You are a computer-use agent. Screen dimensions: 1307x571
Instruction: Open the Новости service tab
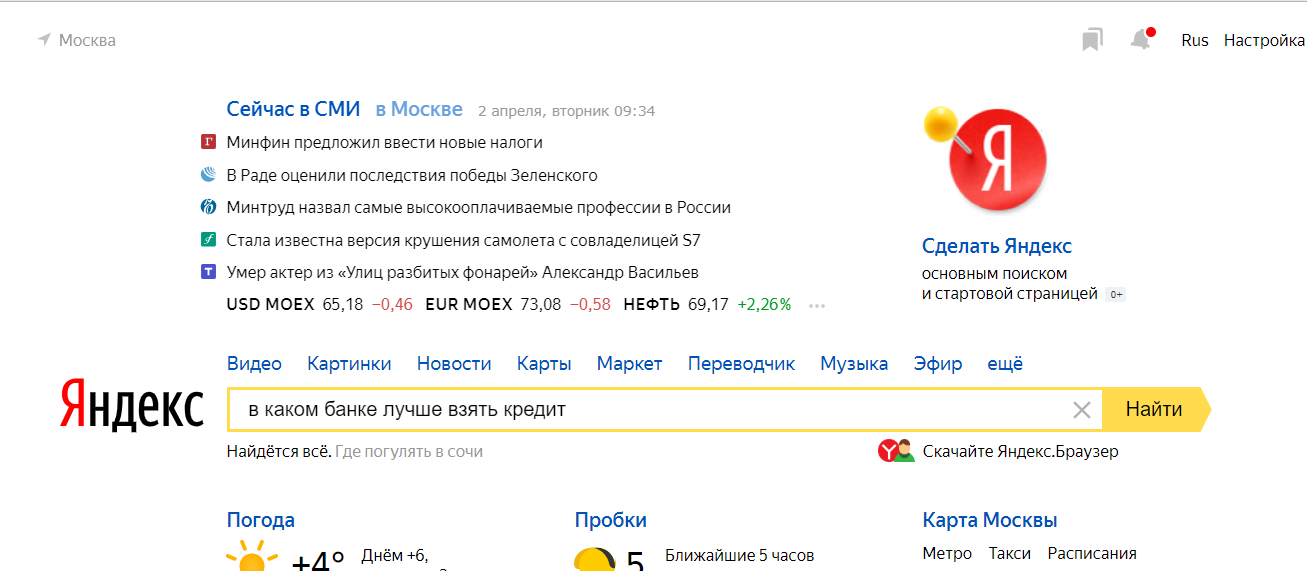(454, 364)
